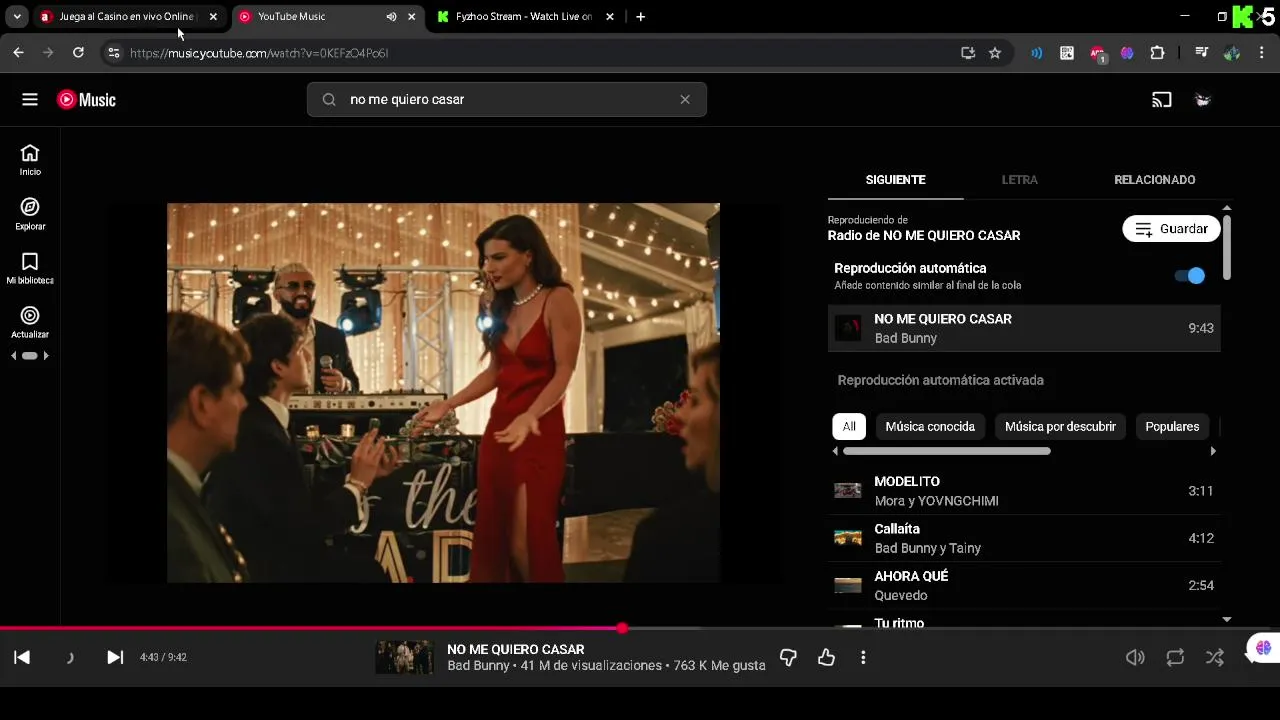Open Mi biblioteca in sidebar
The image size is (1280, 720).
pos(30,268)
